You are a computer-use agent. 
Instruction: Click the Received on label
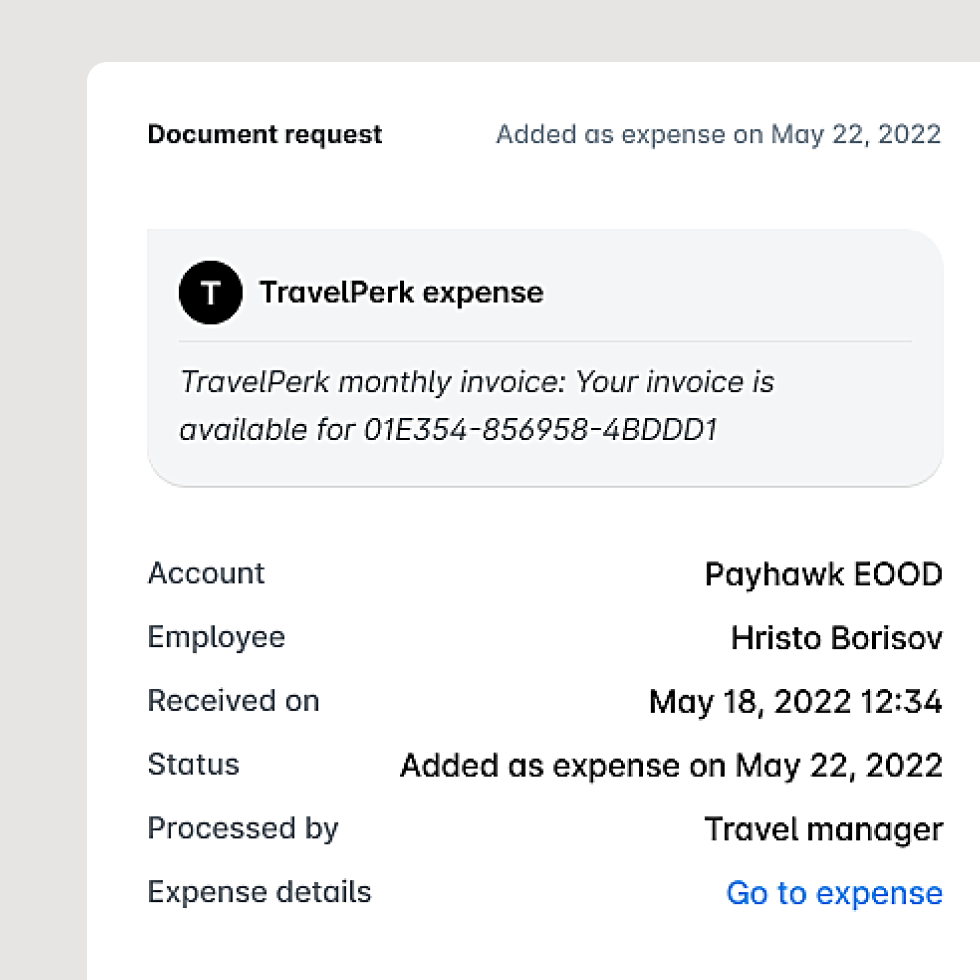pyautogui.click(x=233, y=701)
